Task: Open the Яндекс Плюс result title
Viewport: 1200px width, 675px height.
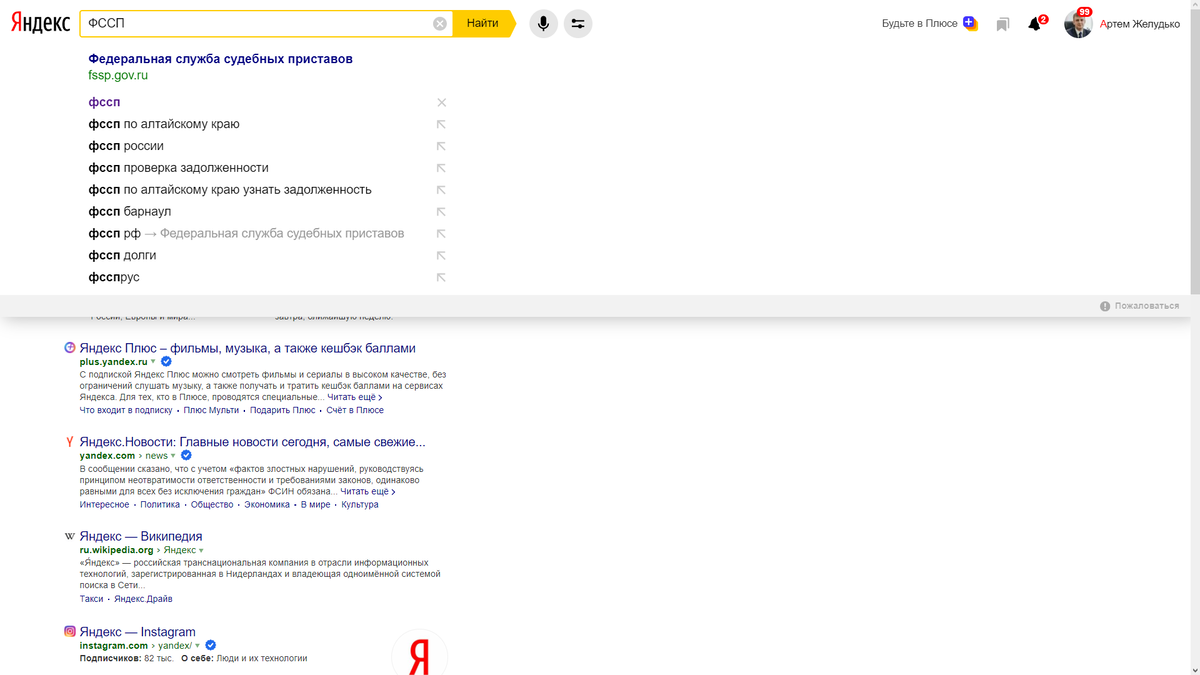Action: [x=247, y=348]
